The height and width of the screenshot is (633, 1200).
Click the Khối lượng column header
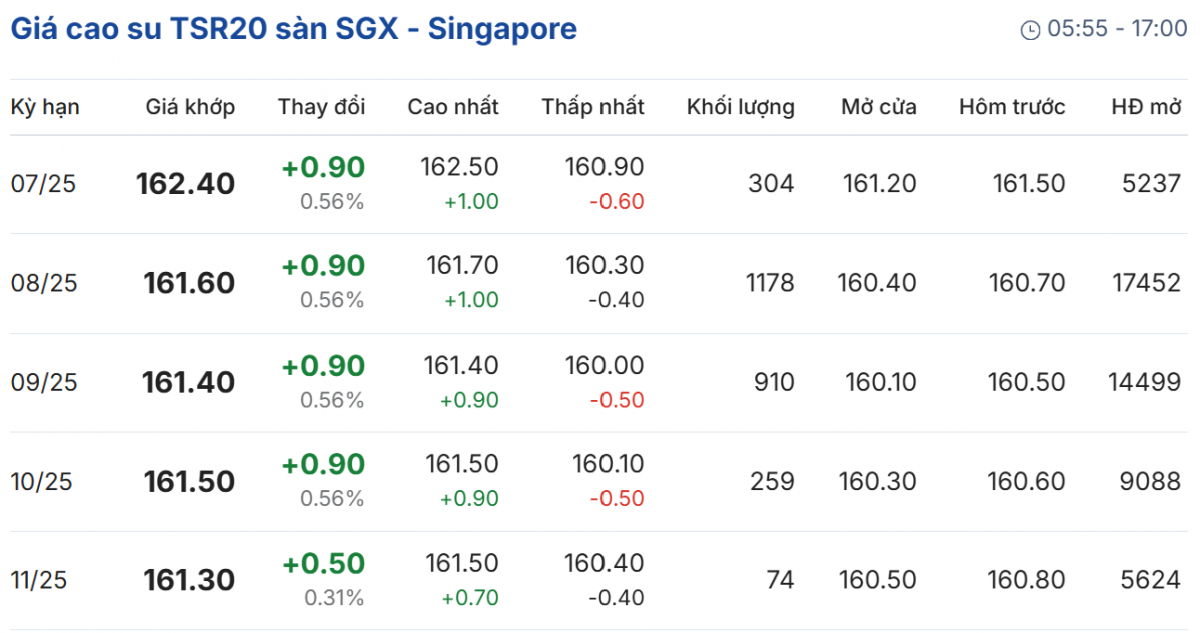pos(740,107)
